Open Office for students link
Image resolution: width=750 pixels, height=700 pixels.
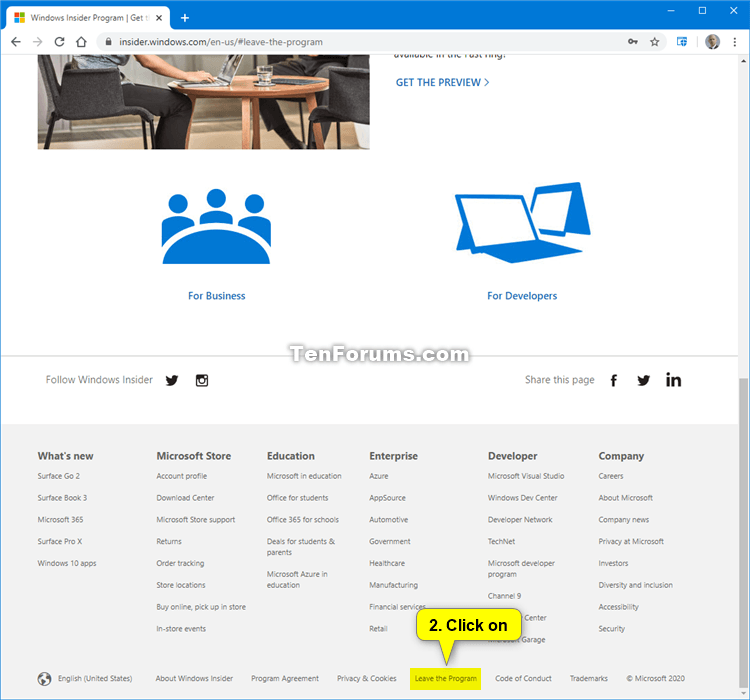(x=298, y=498)
